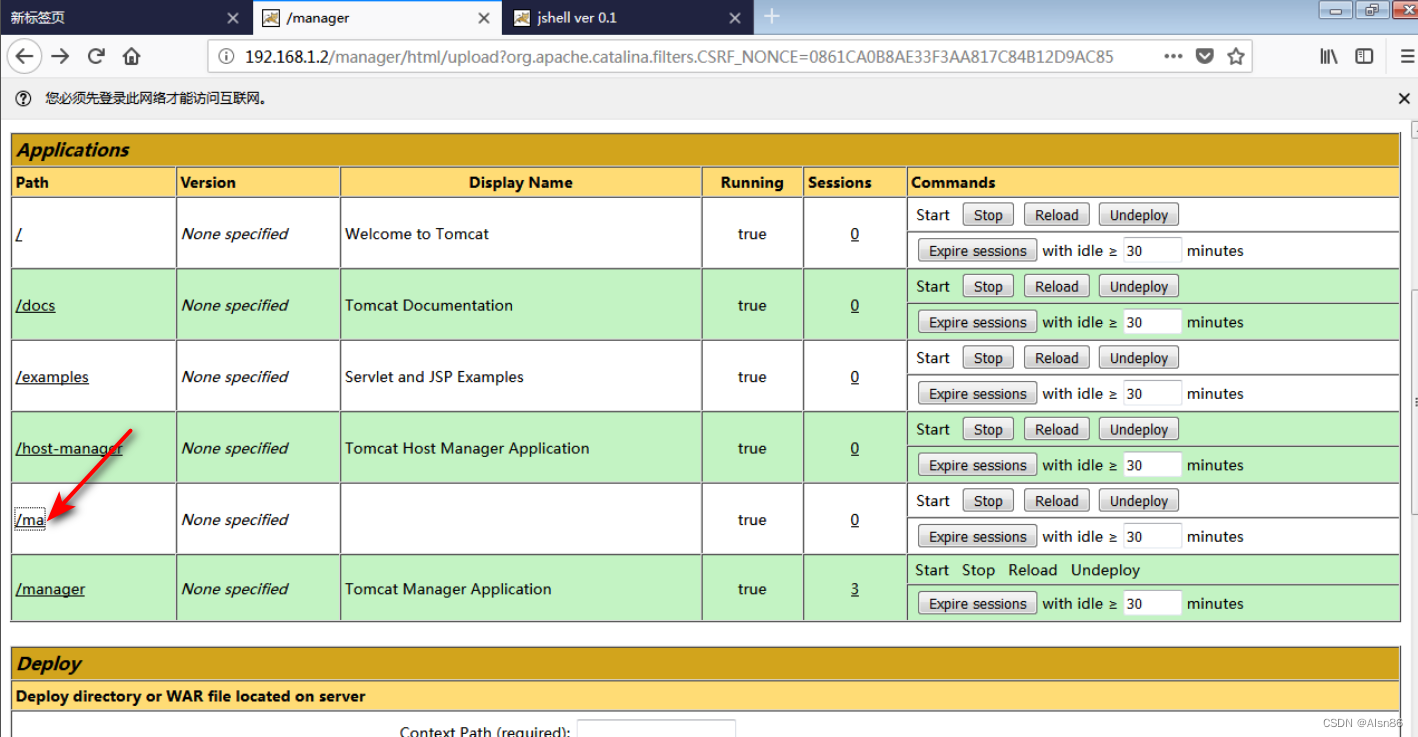The image size is (1418, 737).
Task: Stop the /ma application
Action: pos(988,501)
